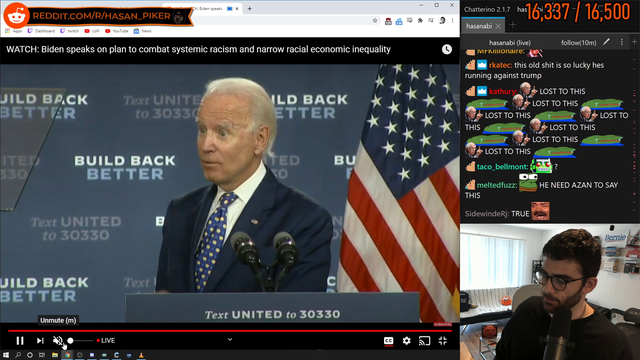Maximize the Chrome window
640x360 pixels.
pyautogui.click(x=437, y=5)
